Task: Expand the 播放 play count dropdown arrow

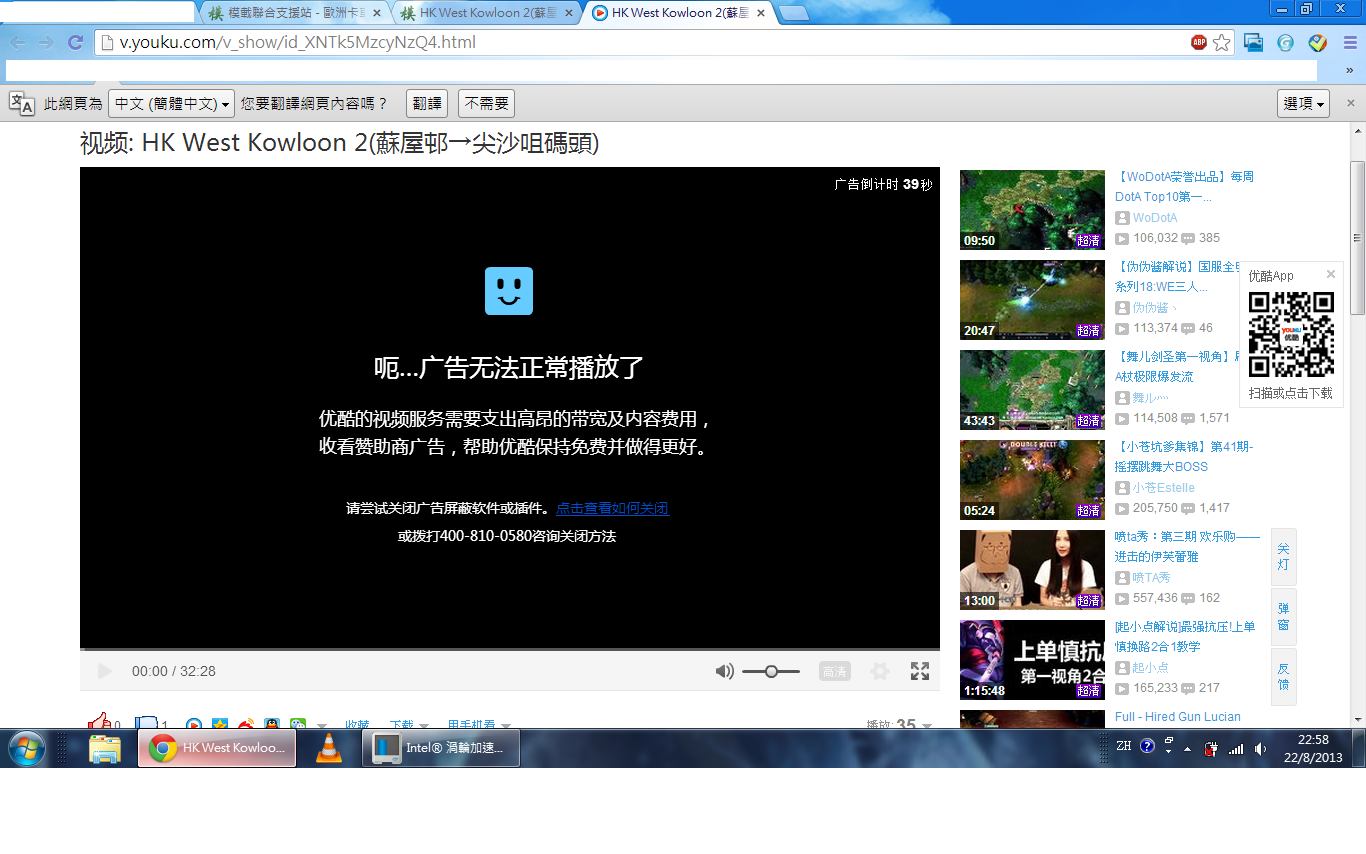Action: 927,726
